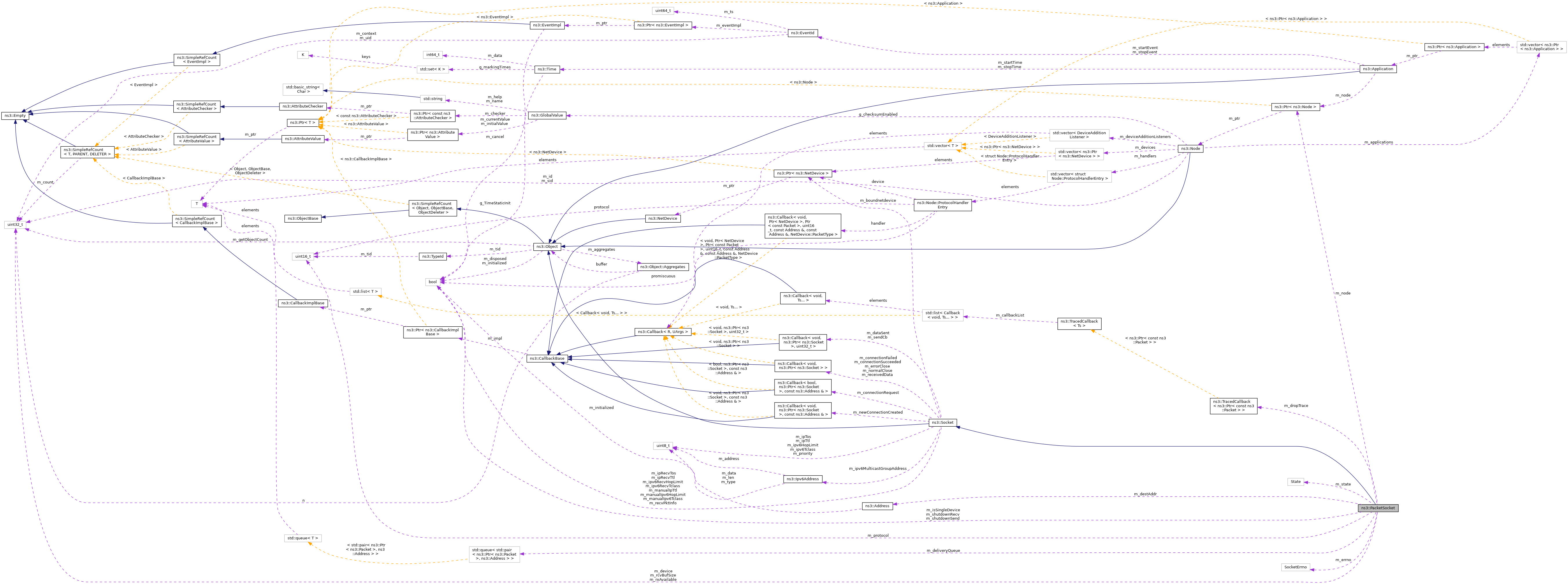Select the ns3::GlobalValue node
The image size is (1568, 584).
tap(547, 115)
